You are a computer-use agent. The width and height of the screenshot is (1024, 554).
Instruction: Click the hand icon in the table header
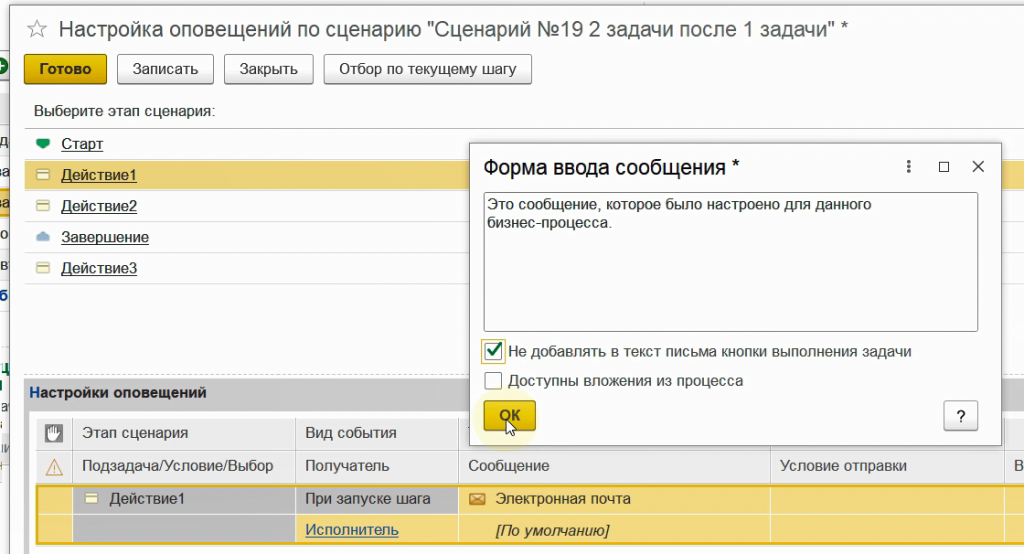[54, 433]
